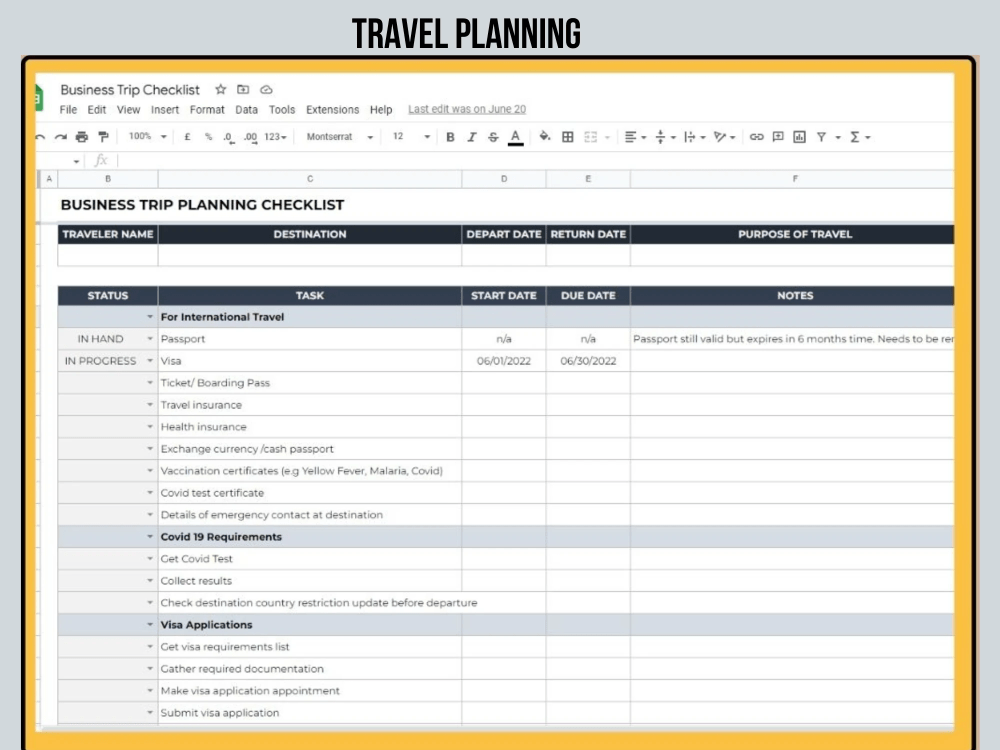Open text color picker
This screenshot has width=1000, height=750.
515,137
